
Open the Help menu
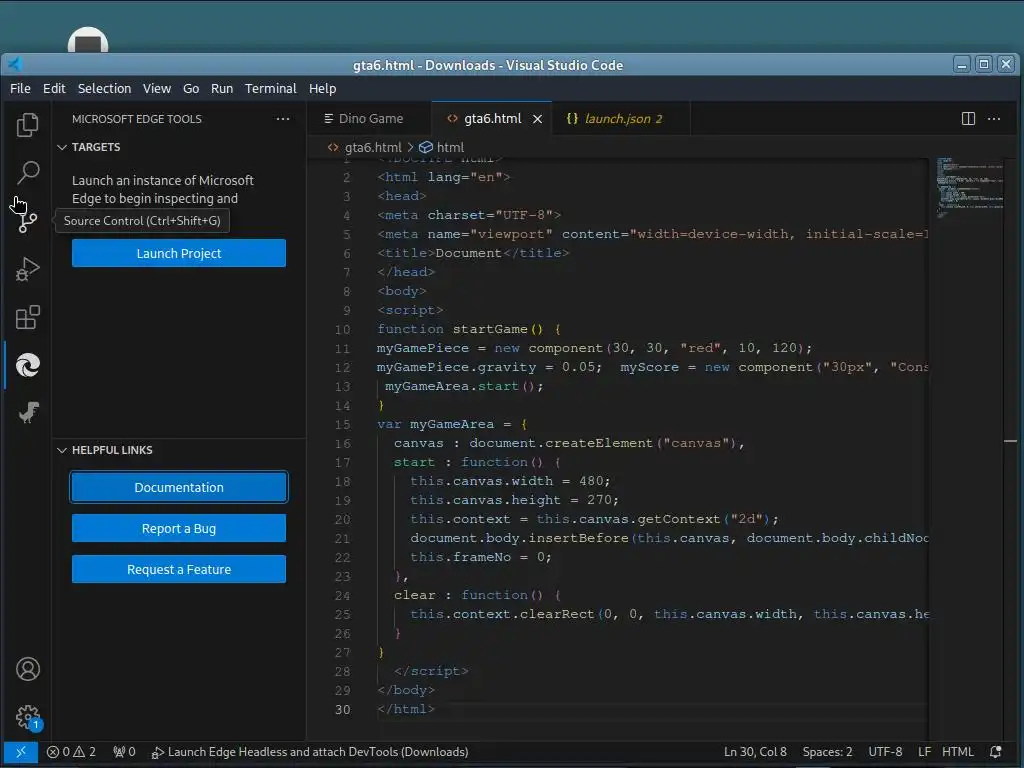pyautogui.click(x=323, y=88)
